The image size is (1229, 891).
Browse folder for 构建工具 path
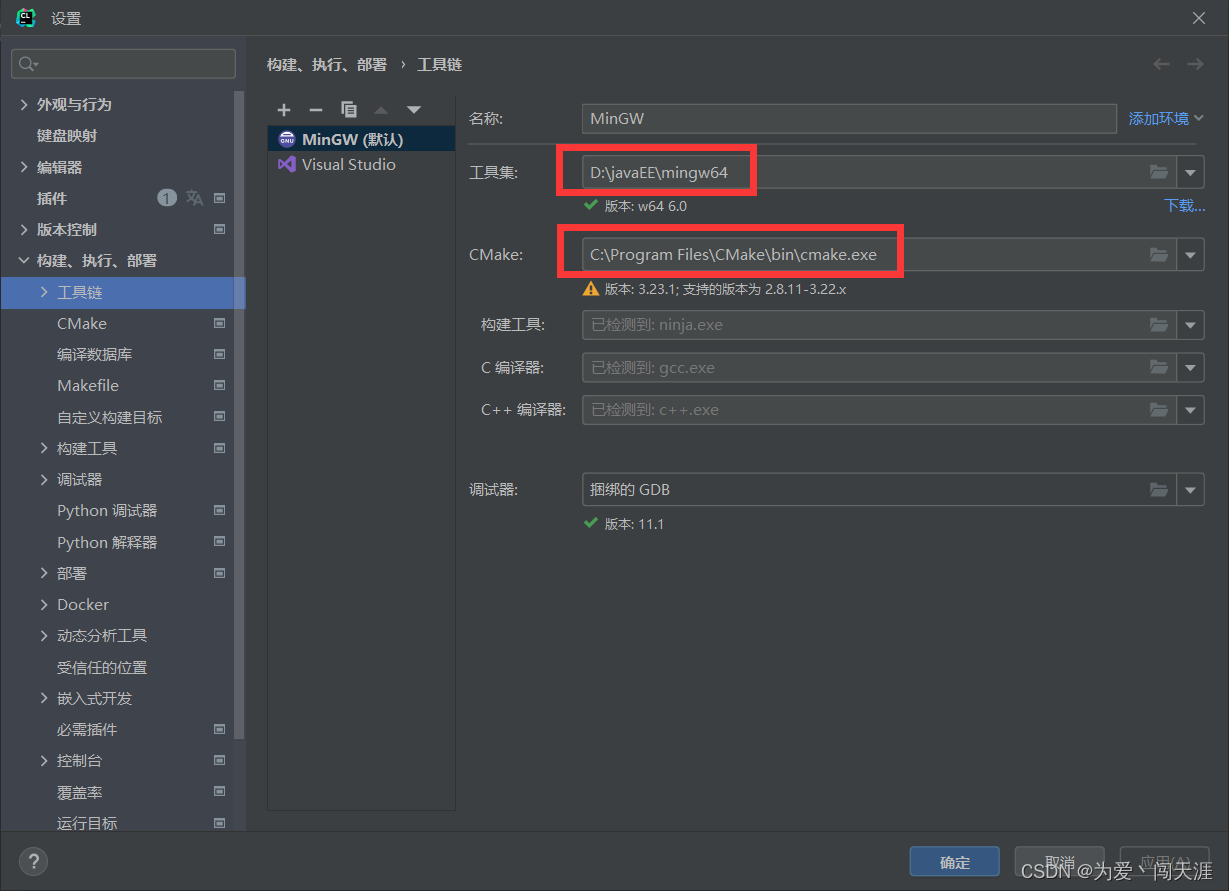[x=1159, y=325]
